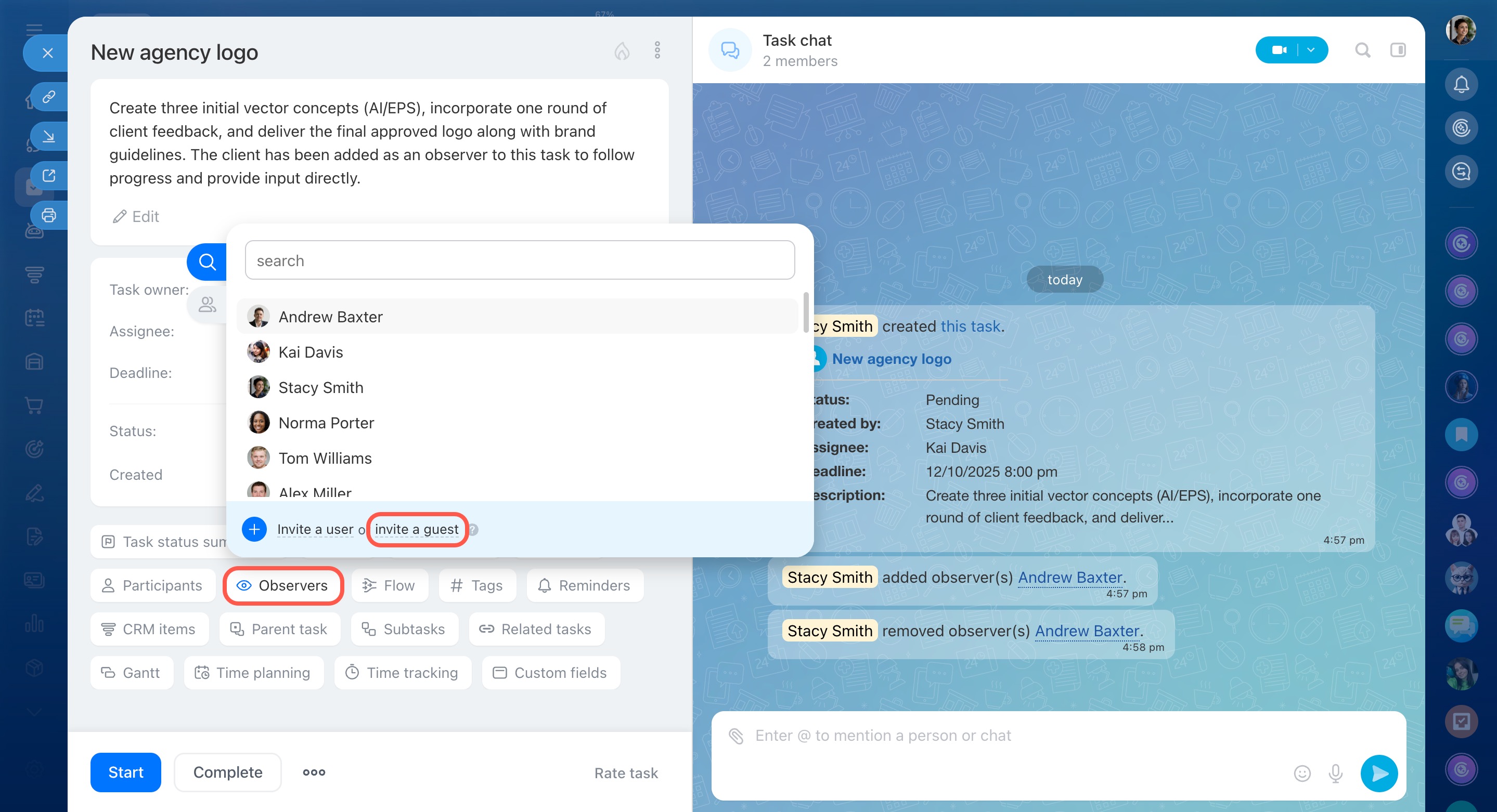Click the attach file paperclip

735,736
